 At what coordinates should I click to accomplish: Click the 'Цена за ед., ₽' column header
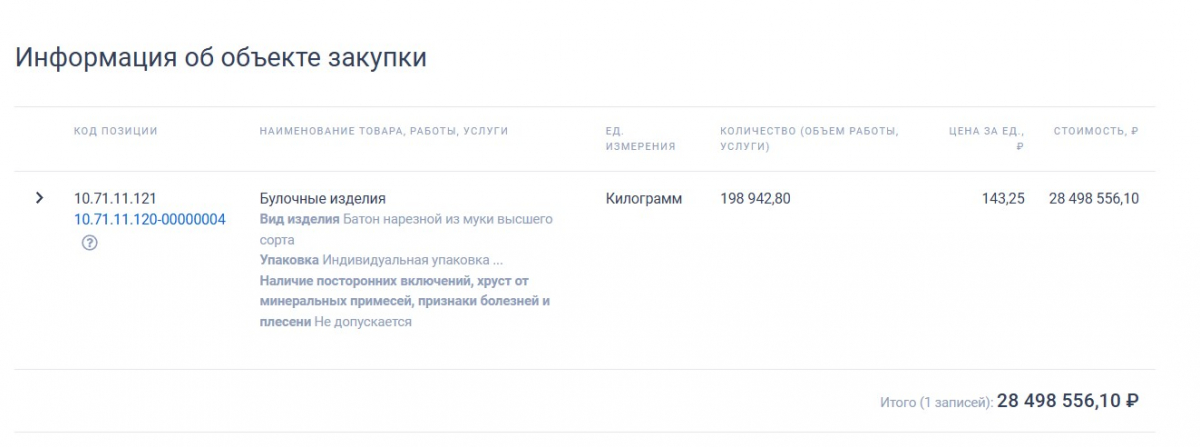point(986,138)
